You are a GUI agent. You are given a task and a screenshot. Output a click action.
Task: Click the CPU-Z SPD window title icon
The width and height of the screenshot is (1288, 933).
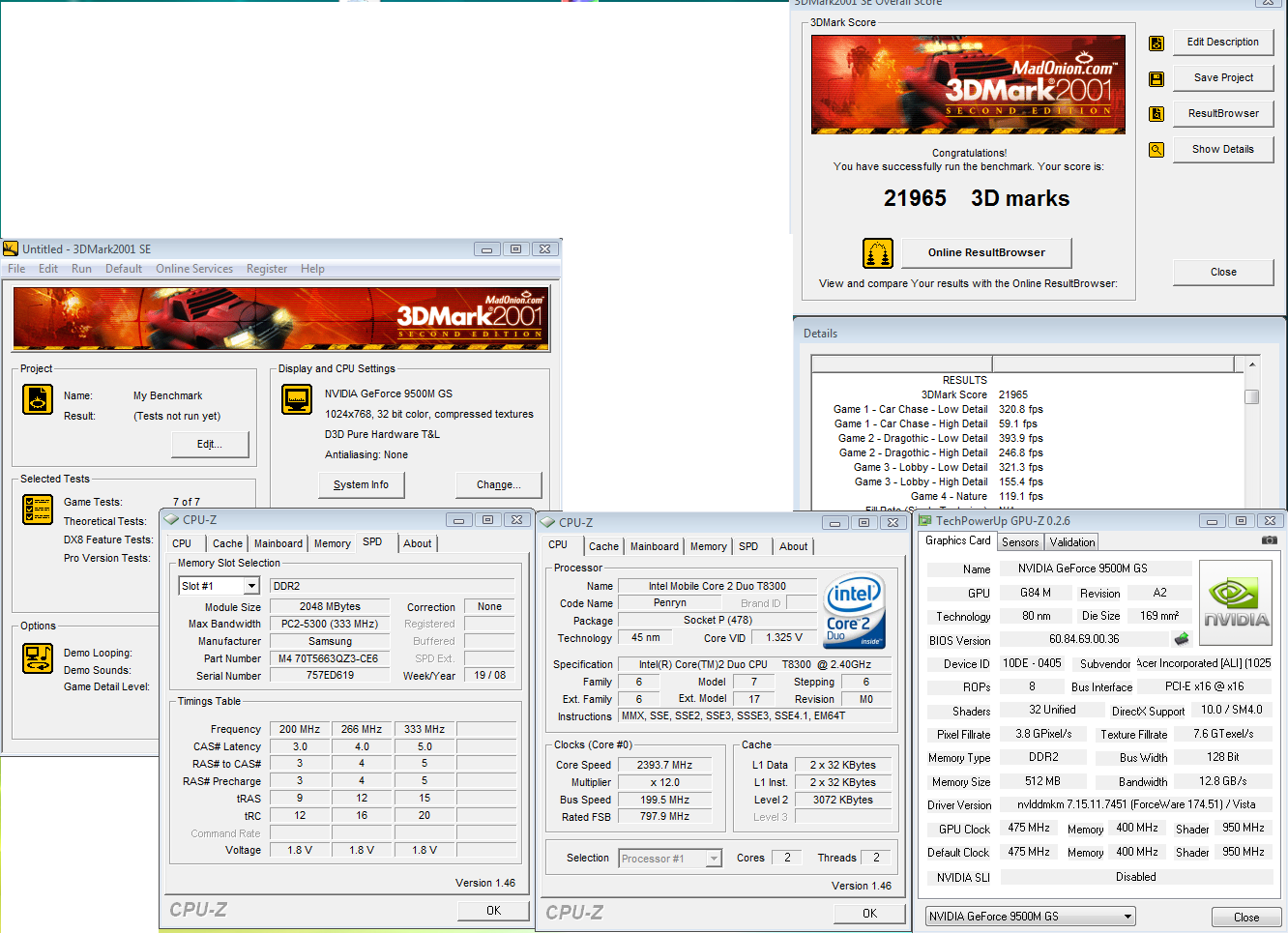(172, 519)
